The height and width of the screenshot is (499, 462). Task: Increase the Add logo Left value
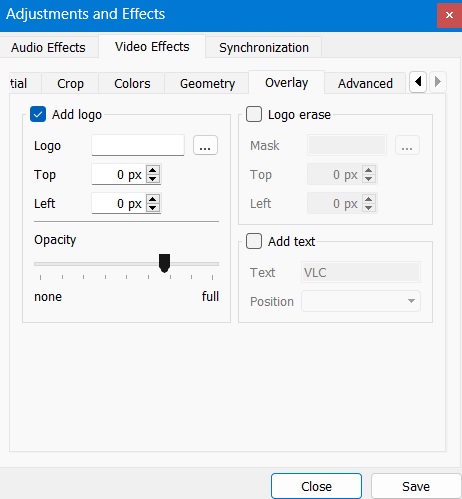(x=153, y=199)
